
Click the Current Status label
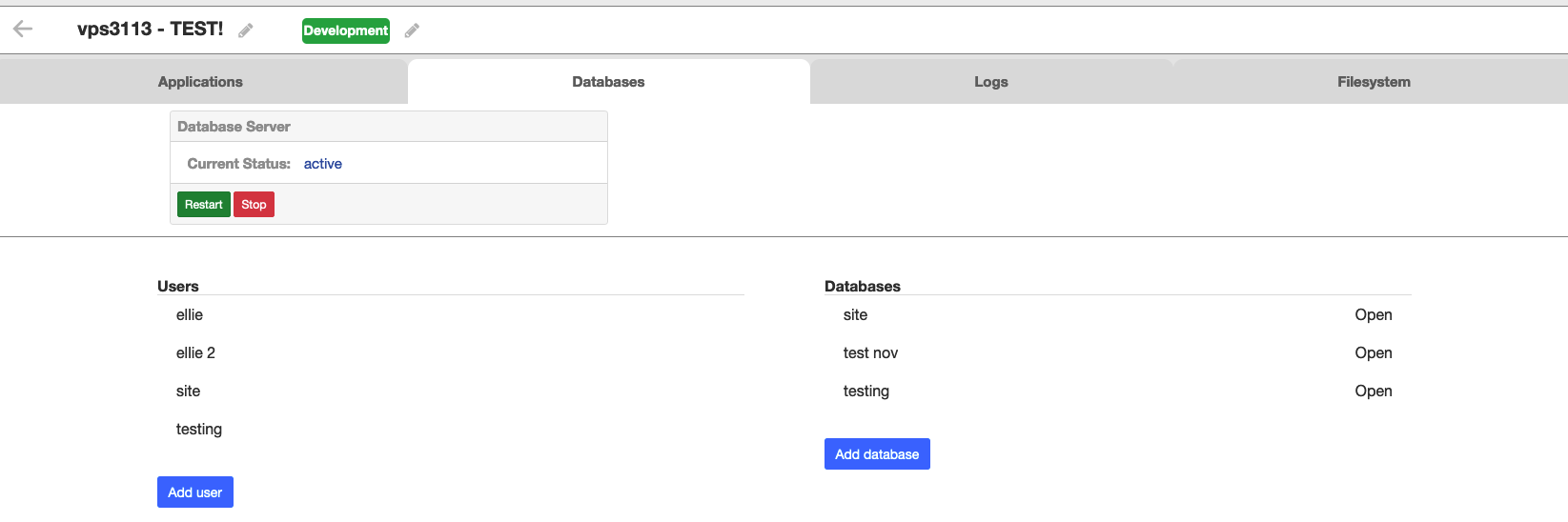pyautogui.click(x=239, y=164)
